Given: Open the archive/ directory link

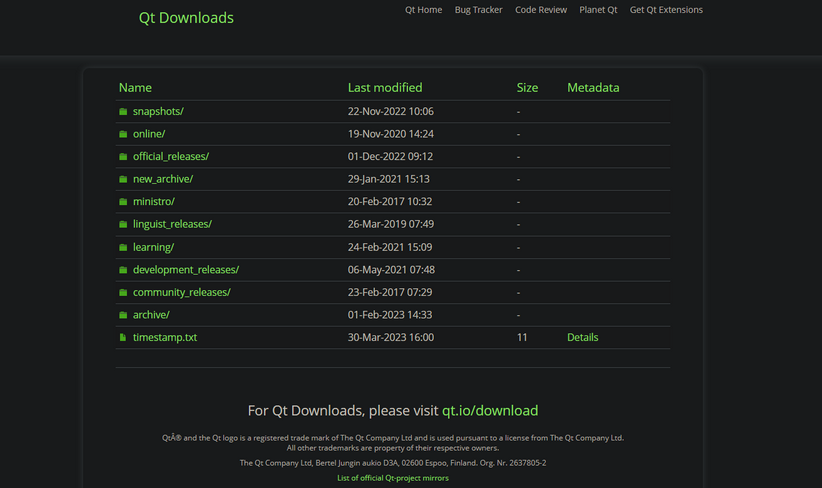Looking at the screenshot, I should (x=151, y=315).
